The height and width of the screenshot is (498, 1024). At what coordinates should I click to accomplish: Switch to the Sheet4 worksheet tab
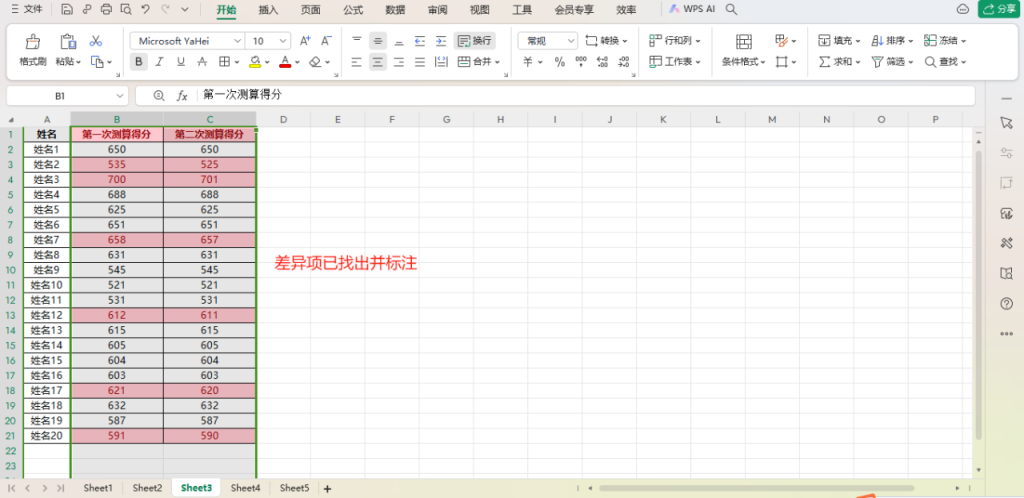pos(245,488)
